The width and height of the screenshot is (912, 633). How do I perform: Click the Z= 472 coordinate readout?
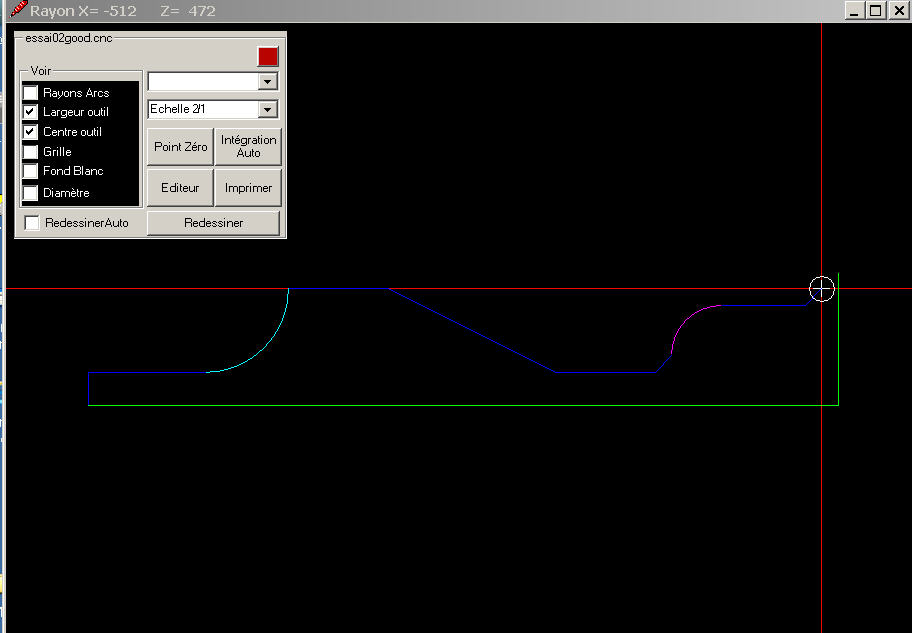point(188,11)
